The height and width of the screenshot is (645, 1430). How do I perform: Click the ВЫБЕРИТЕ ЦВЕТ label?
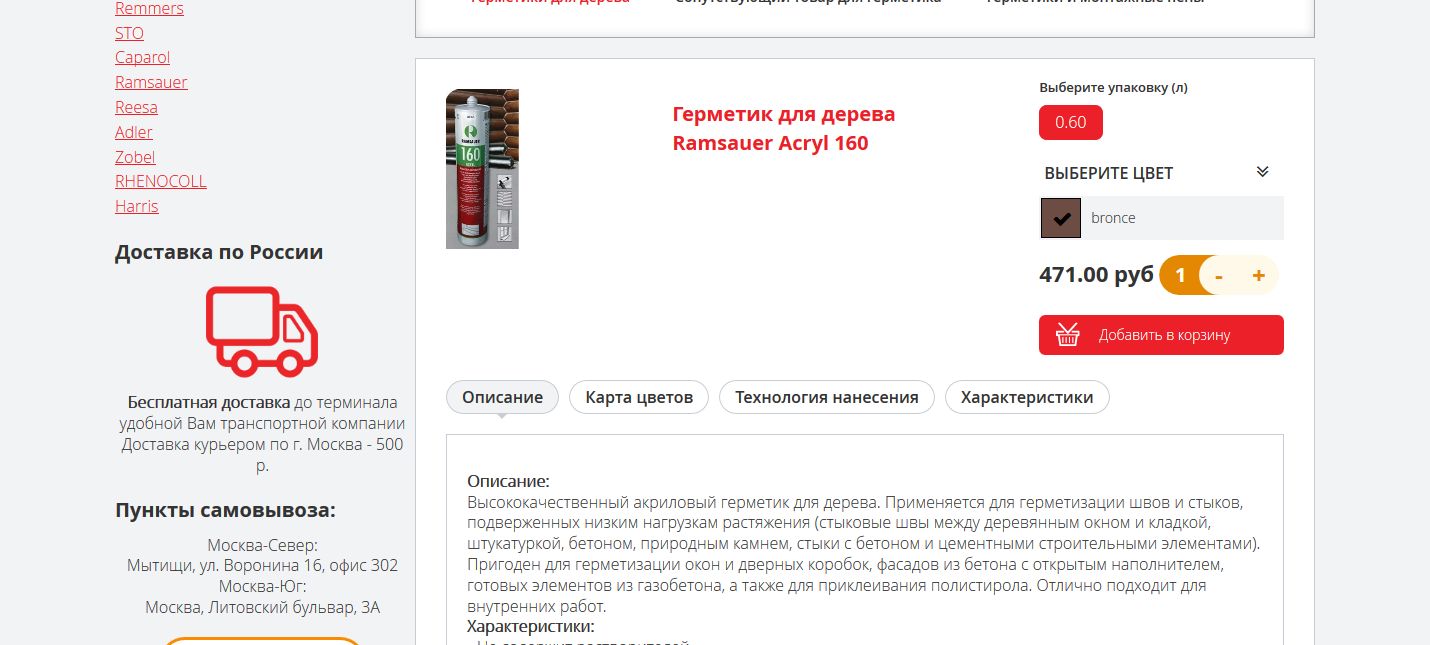[x=1109, y=173]
